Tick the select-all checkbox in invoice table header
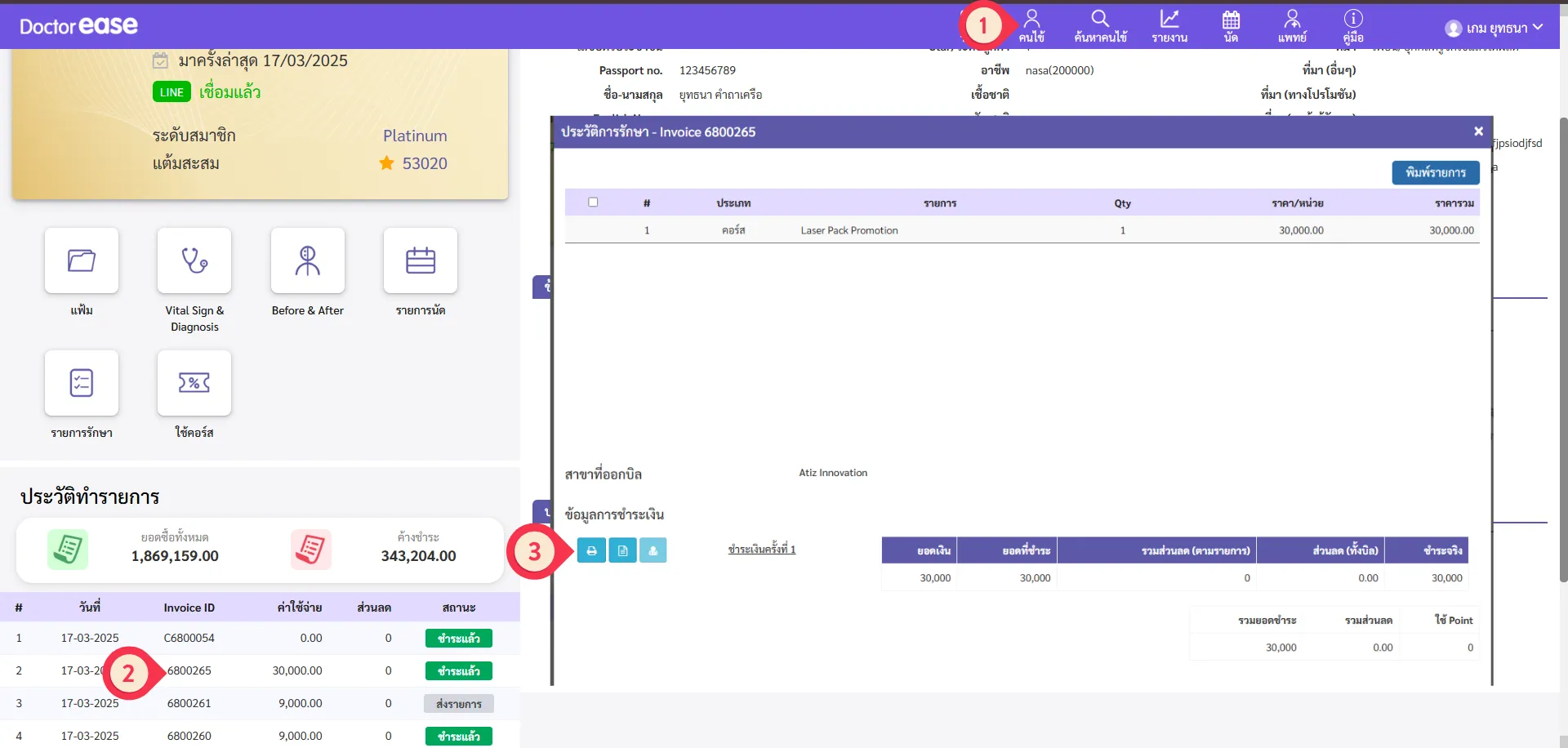1568x748 pixels. coord(593,203)
